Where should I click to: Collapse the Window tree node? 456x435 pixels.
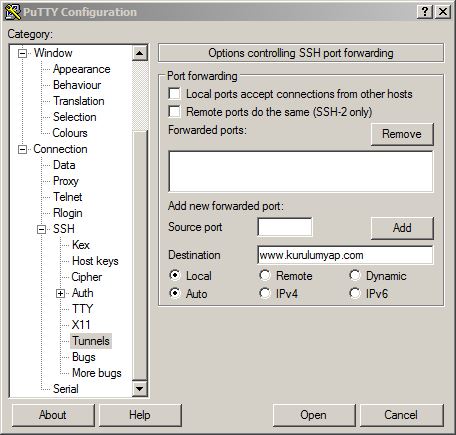pyautogui.click(x=22, y=53)
